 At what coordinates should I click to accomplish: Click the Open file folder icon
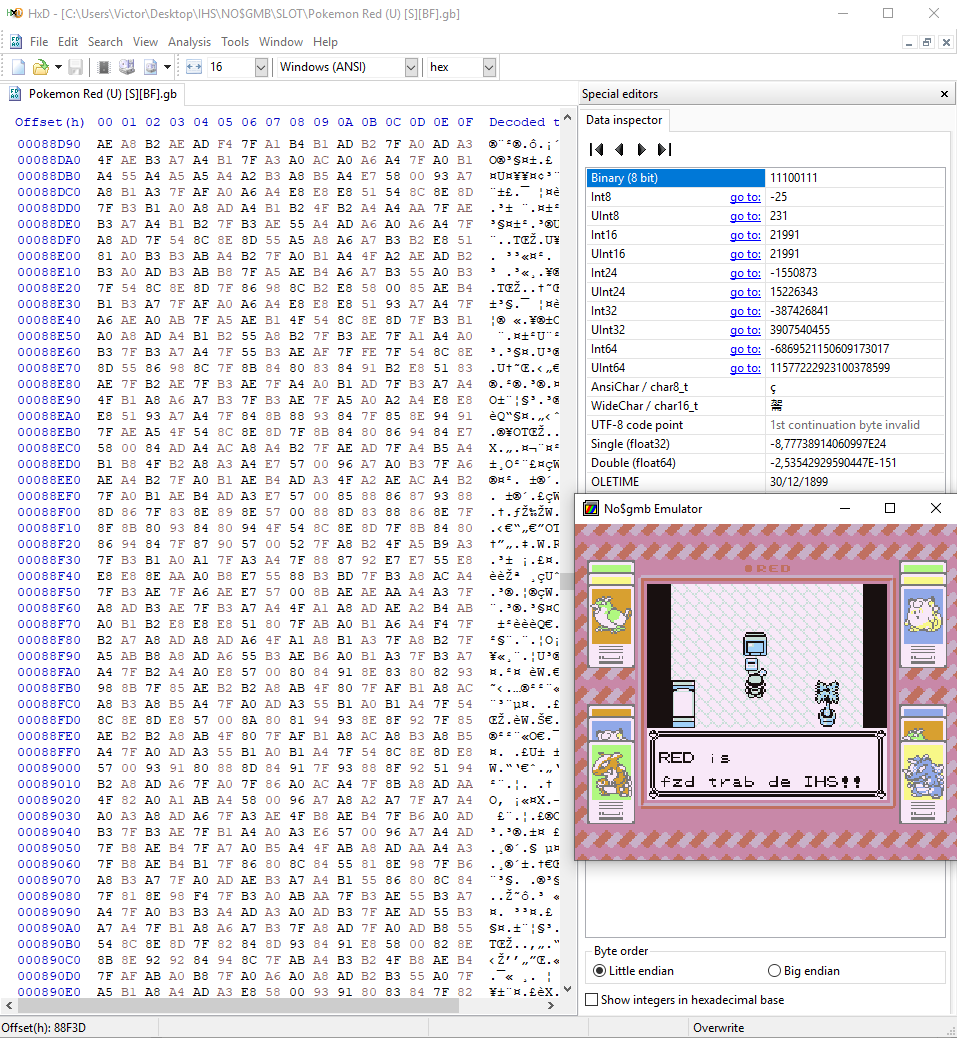point(41,67)
